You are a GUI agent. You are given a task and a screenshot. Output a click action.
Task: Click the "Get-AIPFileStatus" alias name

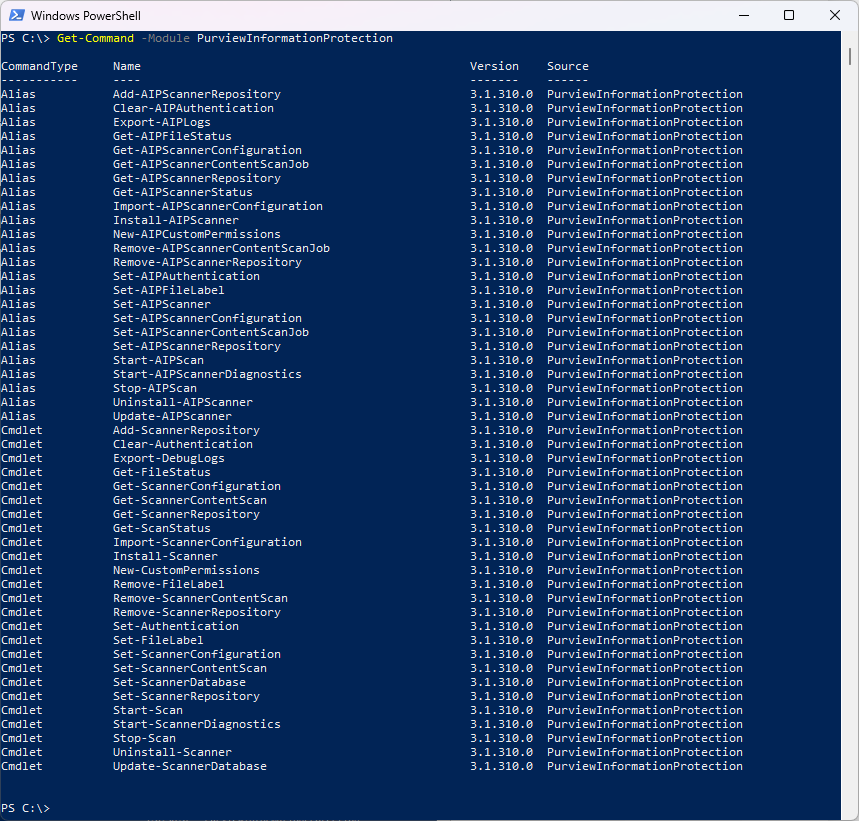[172, 136]
